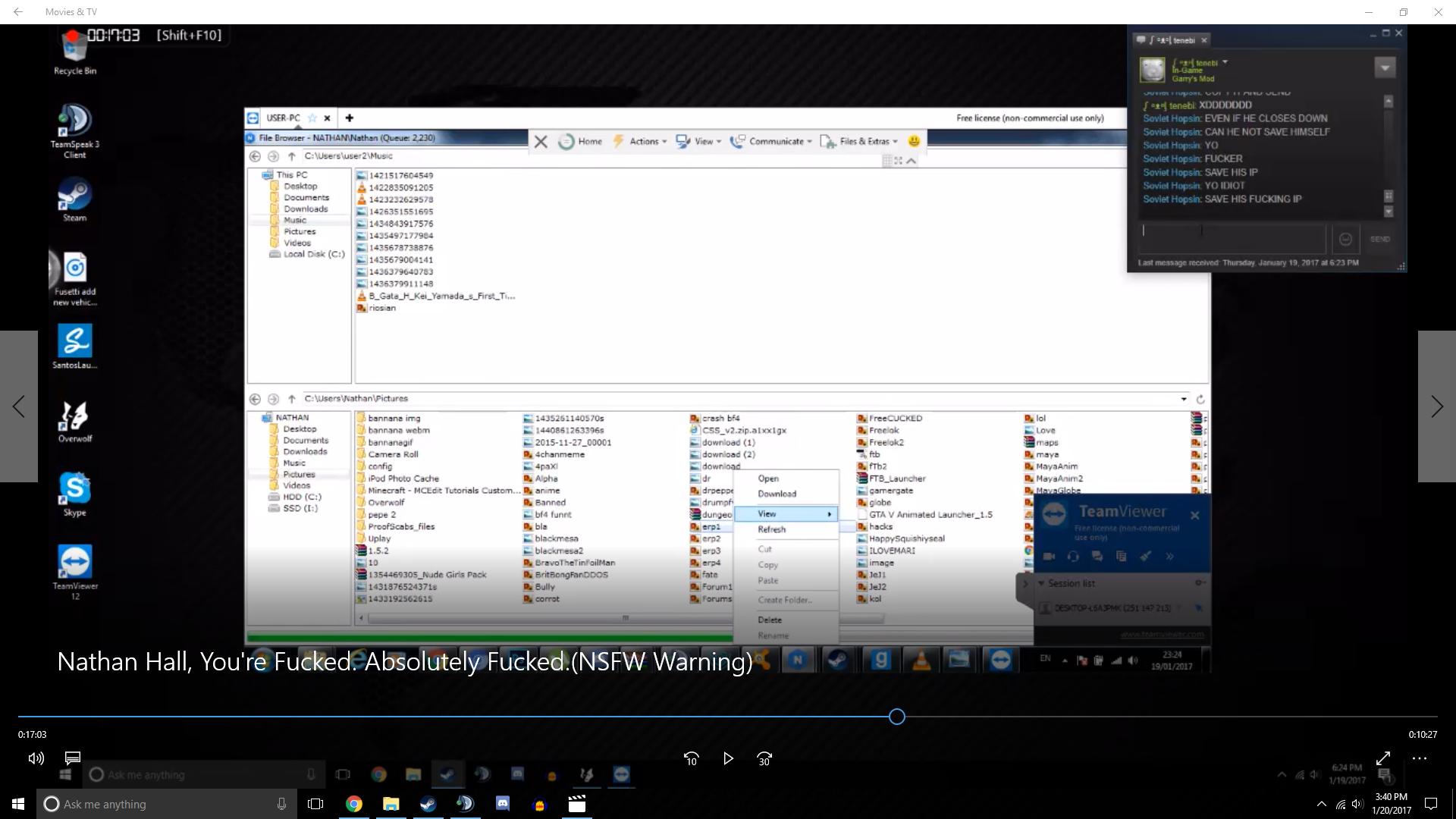Click Home in the TeamViewer session toolbar
The image size is (1456, 819).
581,142
